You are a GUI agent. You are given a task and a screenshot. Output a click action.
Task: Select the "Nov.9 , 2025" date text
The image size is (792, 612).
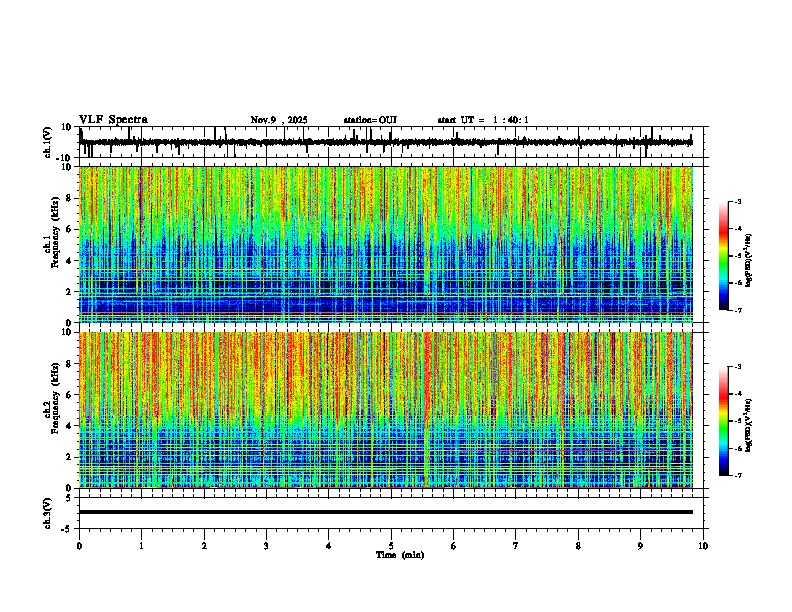[279, 120]
